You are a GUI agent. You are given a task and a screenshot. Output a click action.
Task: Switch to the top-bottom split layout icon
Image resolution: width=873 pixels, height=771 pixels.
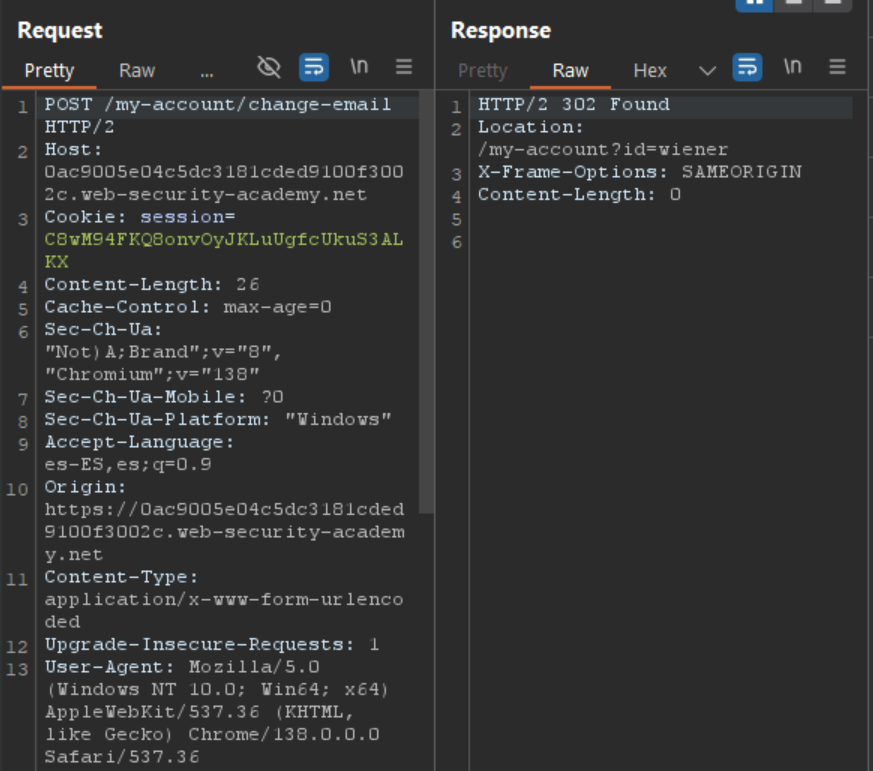(x=793, y=3)
